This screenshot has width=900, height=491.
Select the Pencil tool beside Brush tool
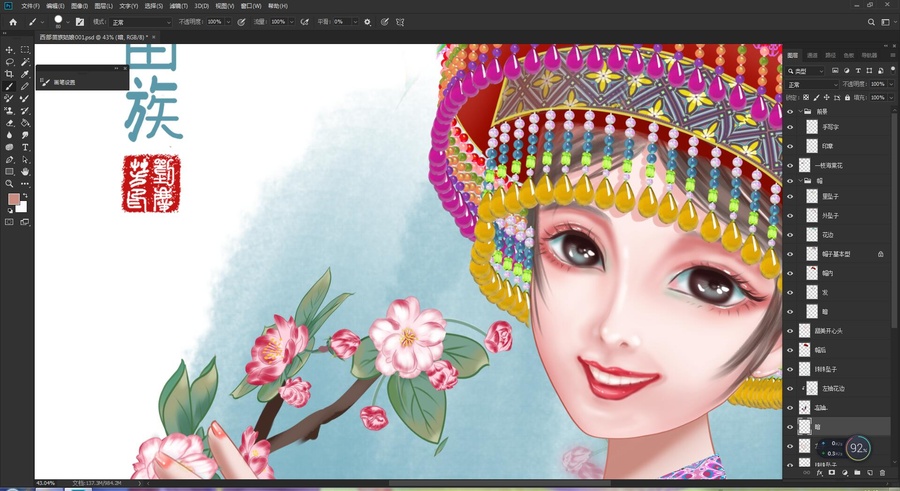pos(25,87)
